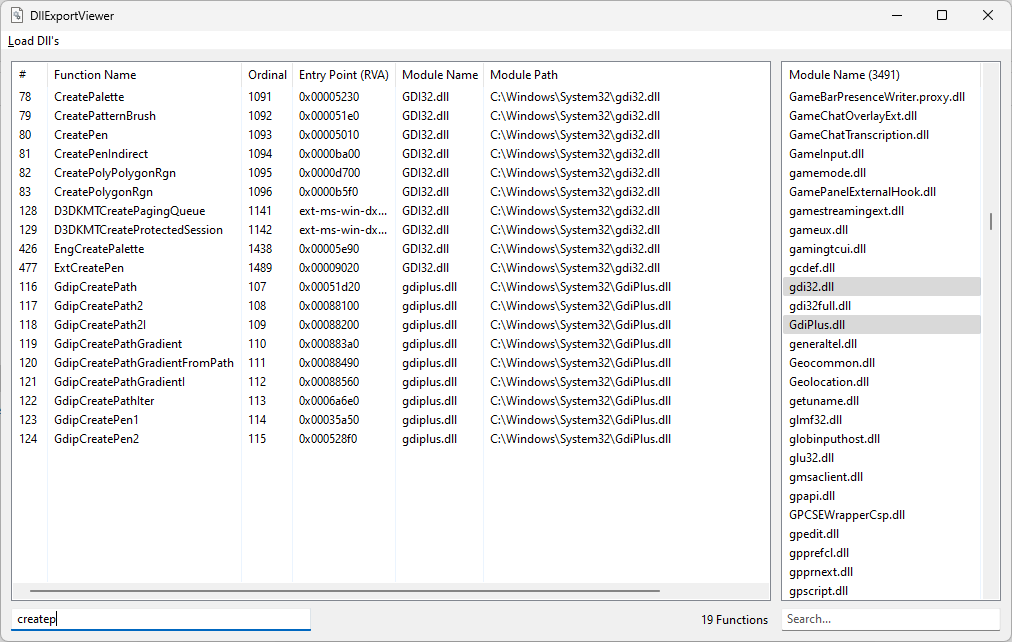Viewport: 1012px width, 642px height.
Task: Select the CreatePatternBrush row
Action: [x=390, y=115]
